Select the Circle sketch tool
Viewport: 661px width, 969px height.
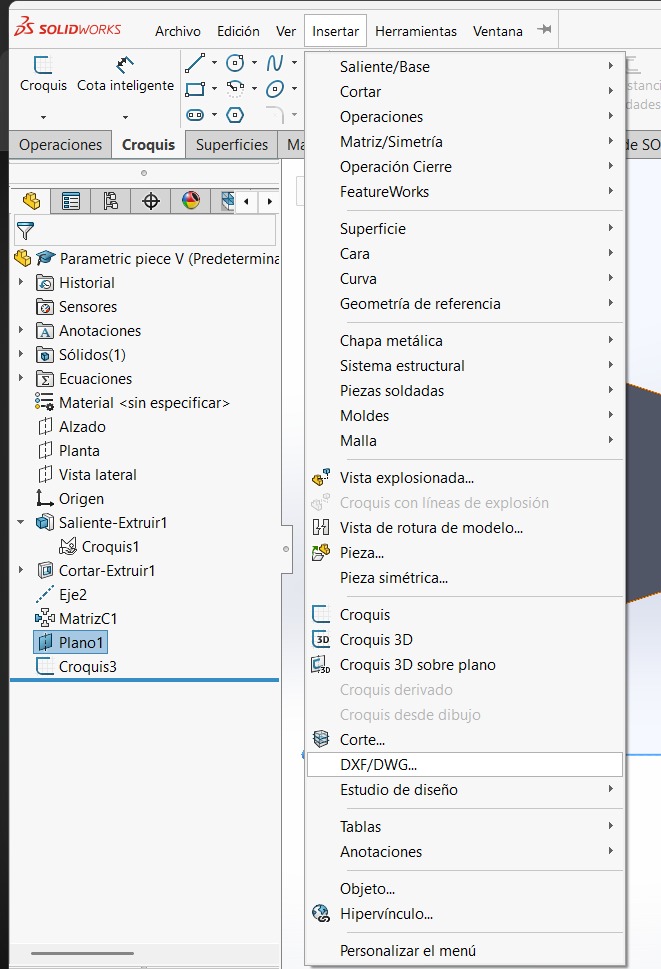(235, 63)
